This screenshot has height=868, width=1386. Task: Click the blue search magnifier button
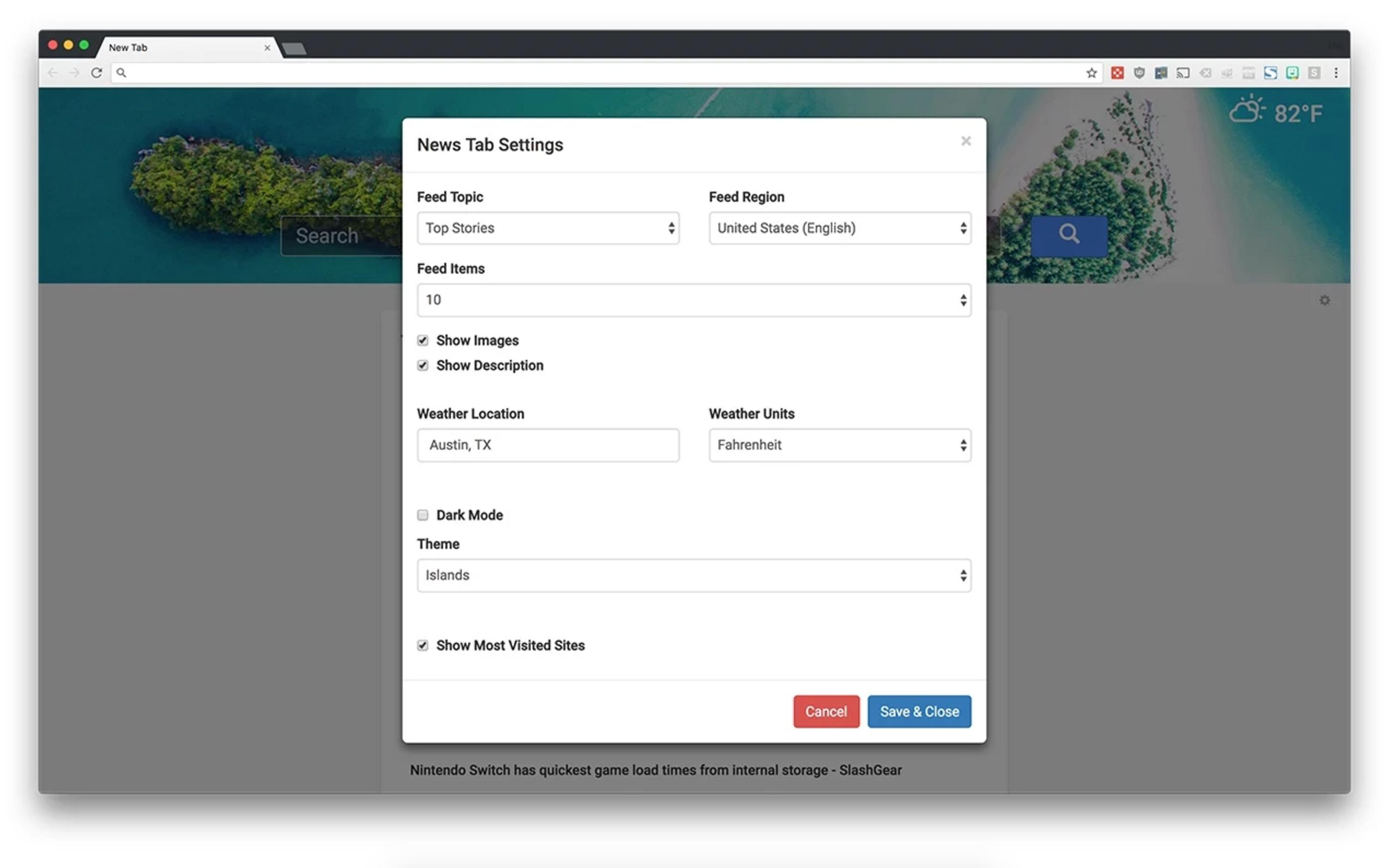(1069, 235)
